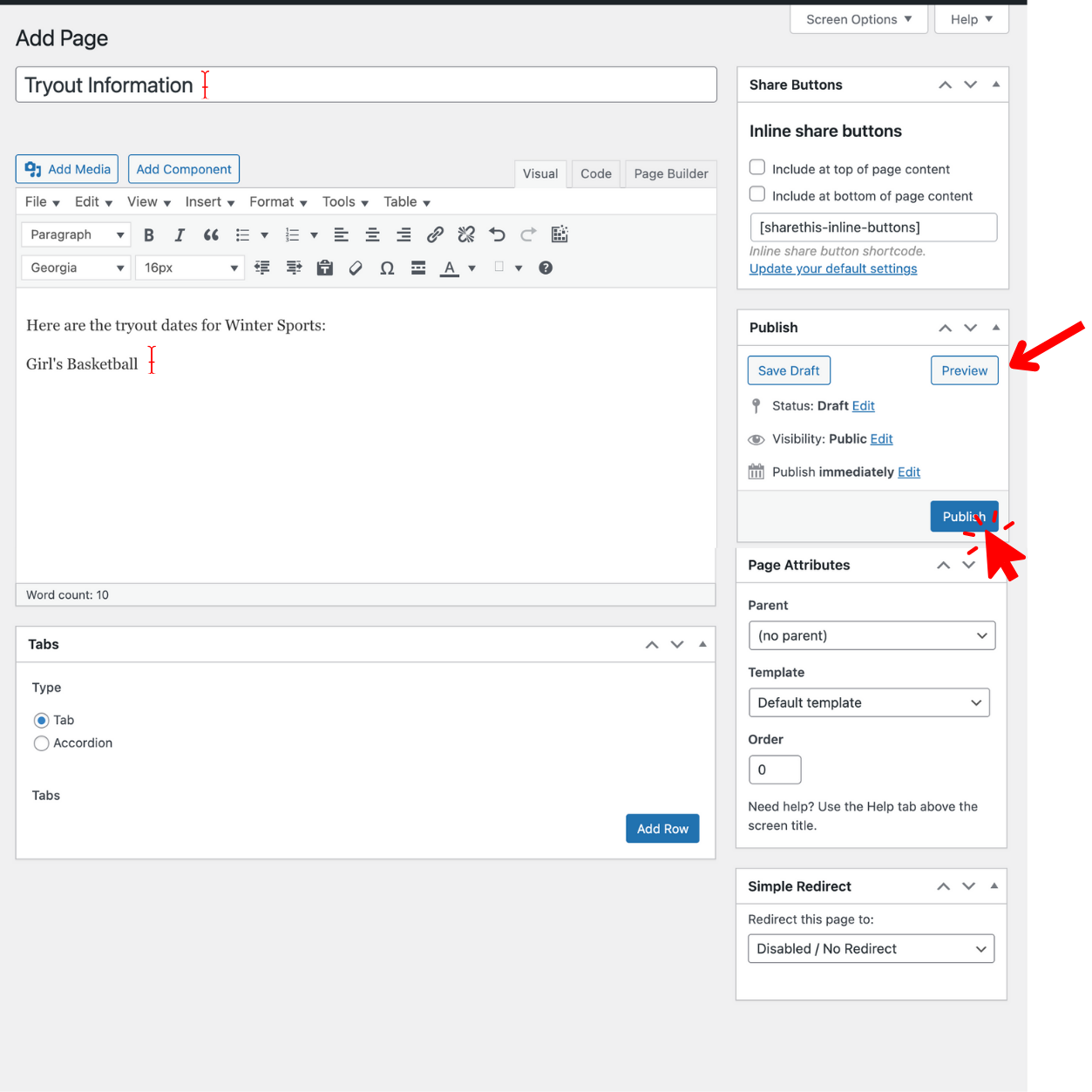Insert a blockquote
1092x1092 pixels.
tap(211, 235)
